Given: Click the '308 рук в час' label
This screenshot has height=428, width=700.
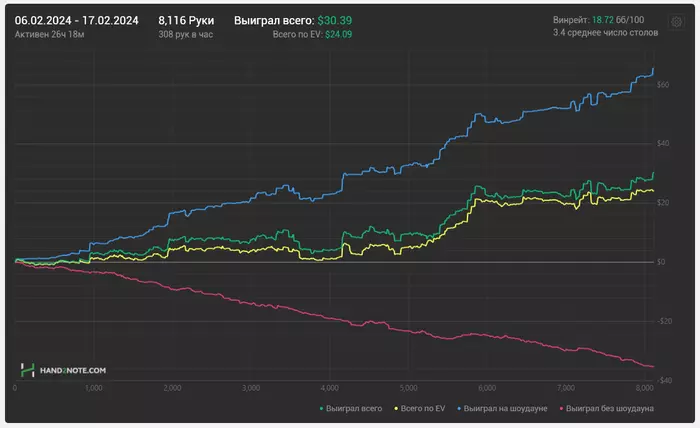Looking at the screenshot, I should coord(187,34).
